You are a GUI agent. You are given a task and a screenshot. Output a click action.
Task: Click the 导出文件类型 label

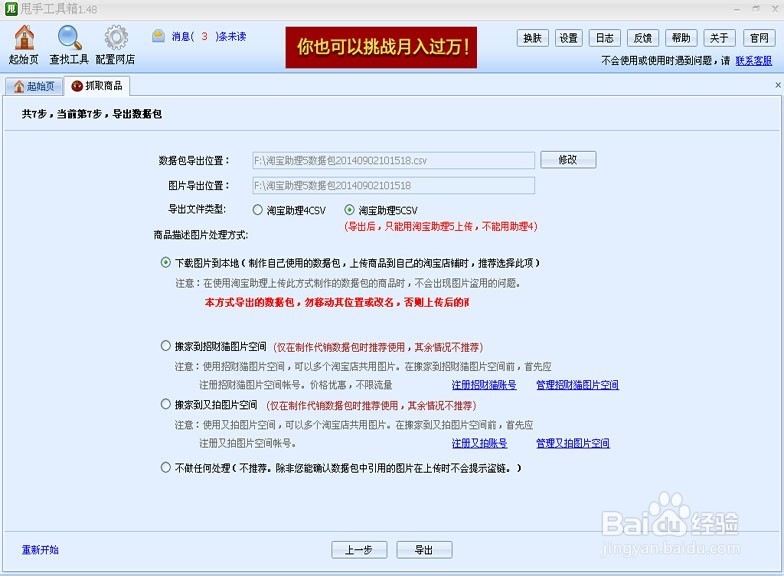coord(197,209)
